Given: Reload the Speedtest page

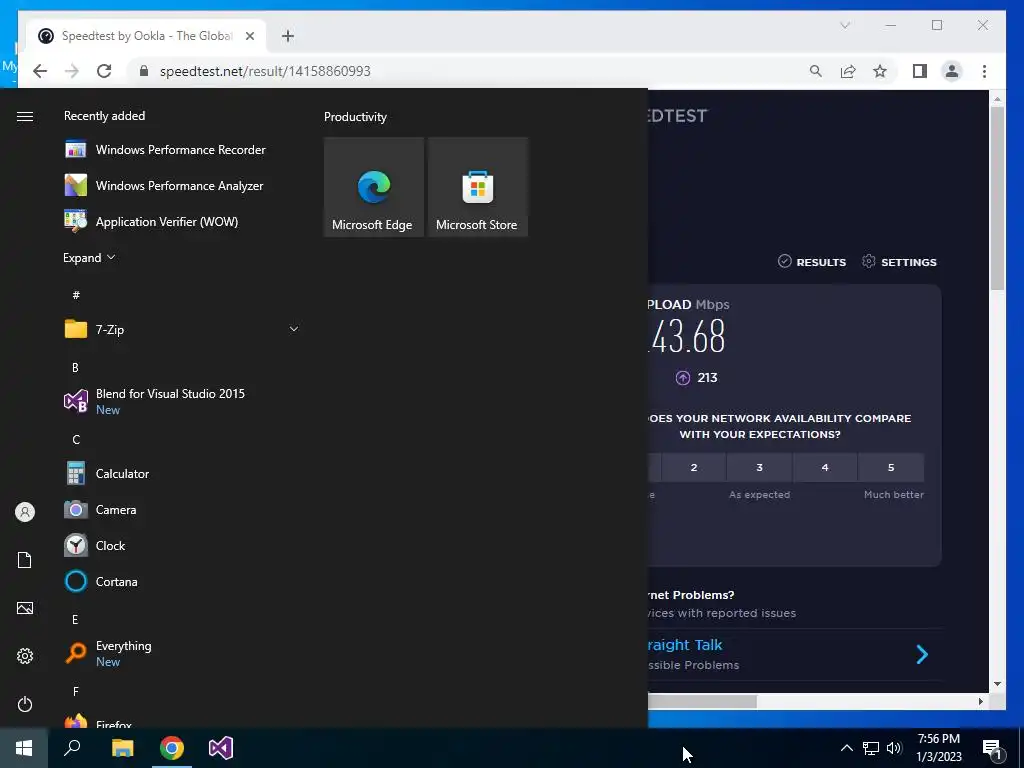Looking at the screenshot, I should 104,71.
